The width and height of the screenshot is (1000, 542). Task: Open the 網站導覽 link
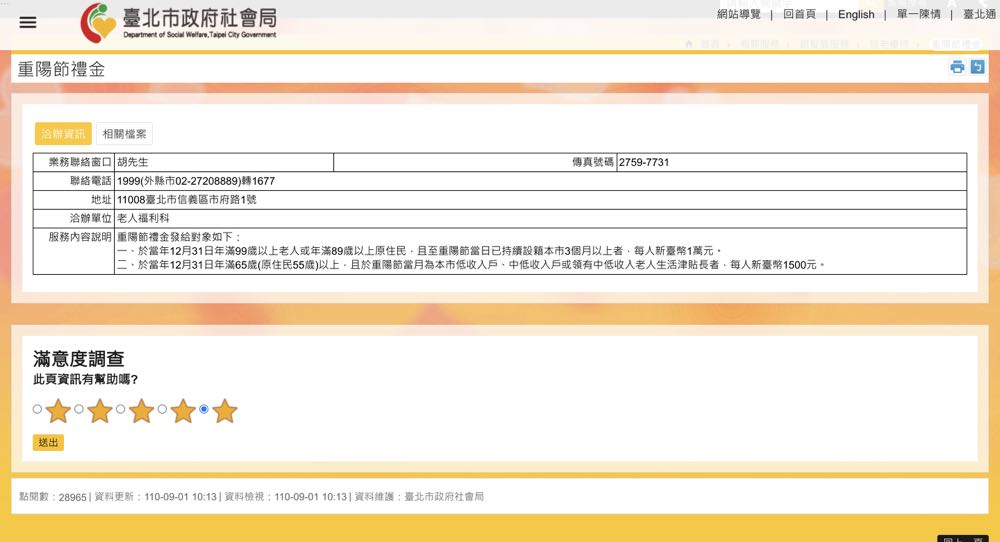click(739, 14)
